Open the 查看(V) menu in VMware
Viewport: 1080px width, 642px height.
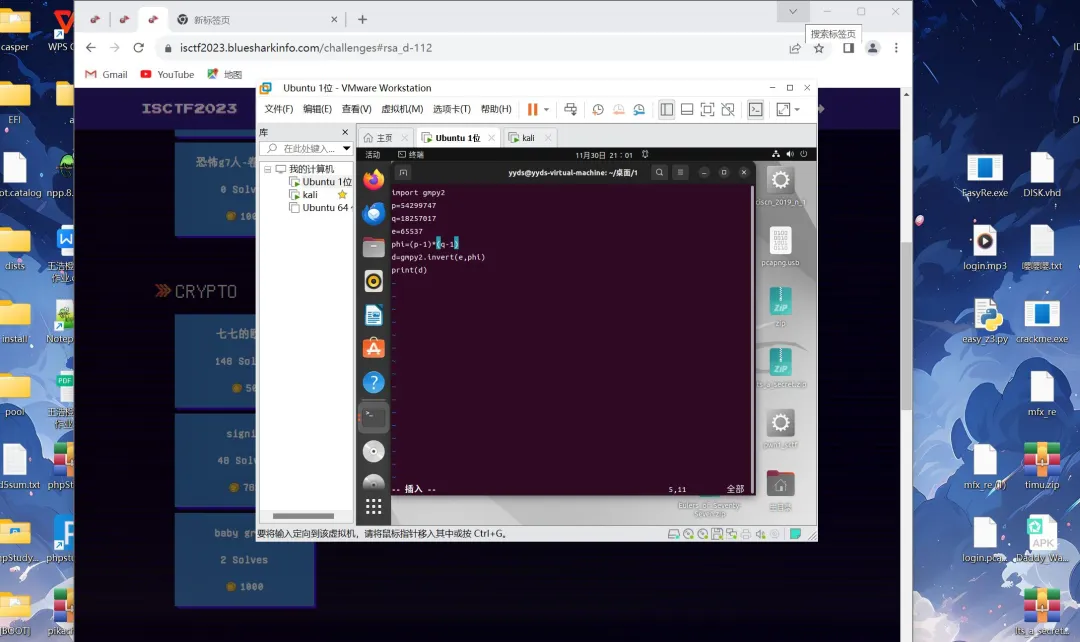[356, 109]
